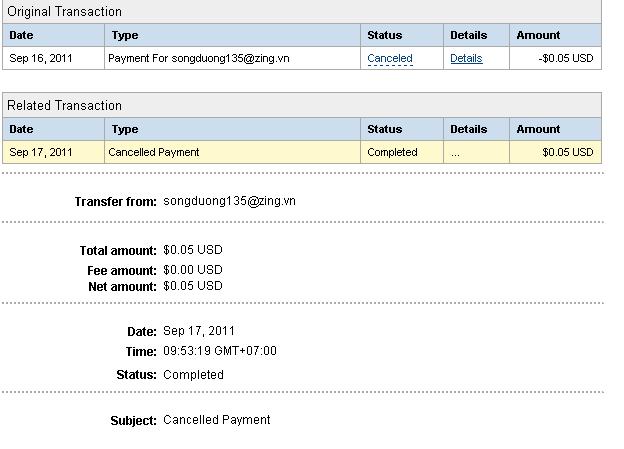Select the Subject value Cancelled Payment
Image resolution: width=624 pixels, height=449 pixels.
(x=217, y=420)
